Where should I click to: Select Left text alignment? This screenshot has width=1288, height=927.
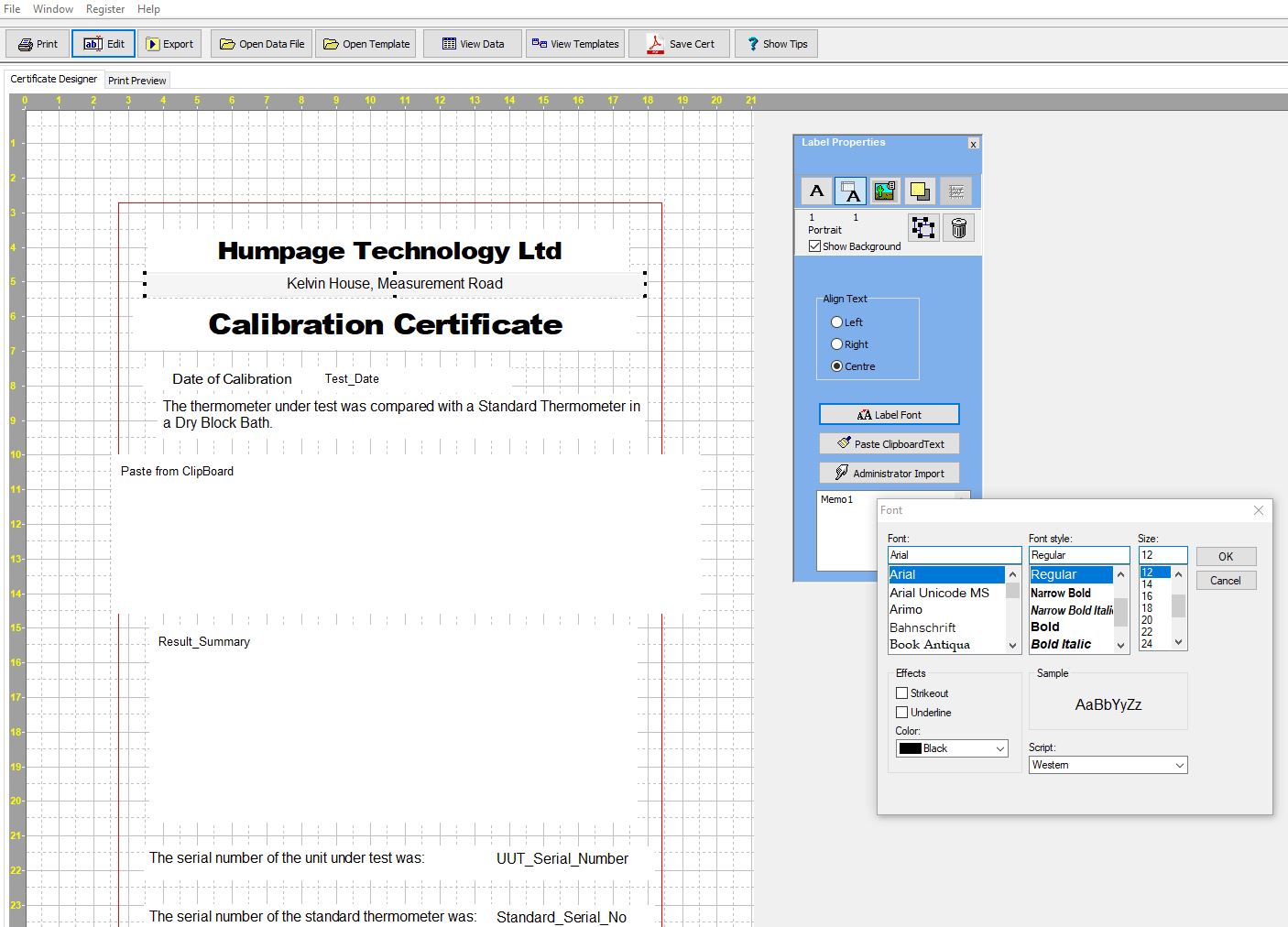click(x=836, y=322)
